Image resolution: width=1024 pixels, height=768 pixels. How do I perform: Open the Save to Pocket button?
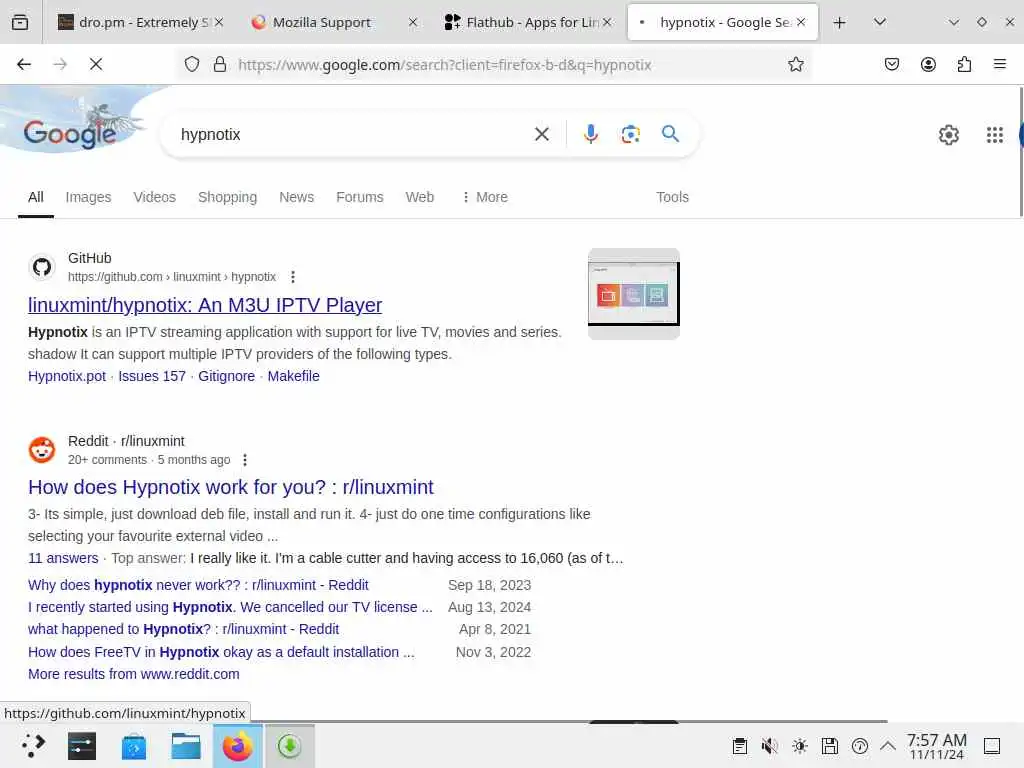tap(892, 64)
